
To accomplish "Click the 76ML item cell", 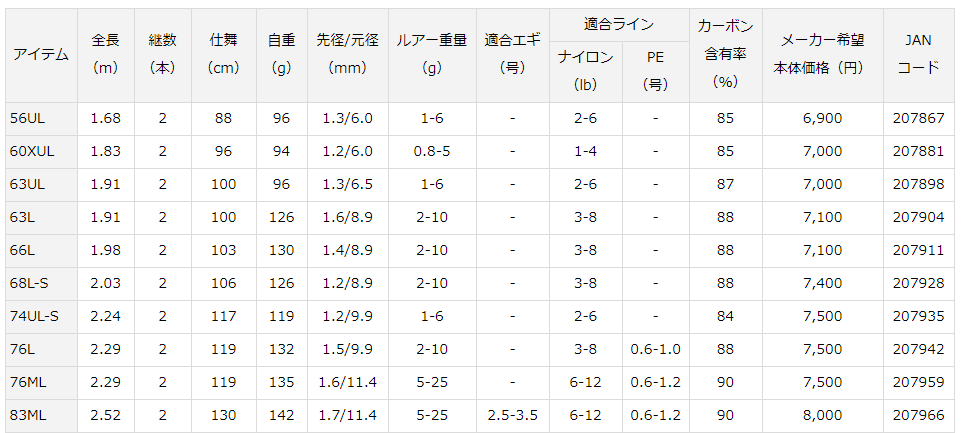I will tap(41, 383).
